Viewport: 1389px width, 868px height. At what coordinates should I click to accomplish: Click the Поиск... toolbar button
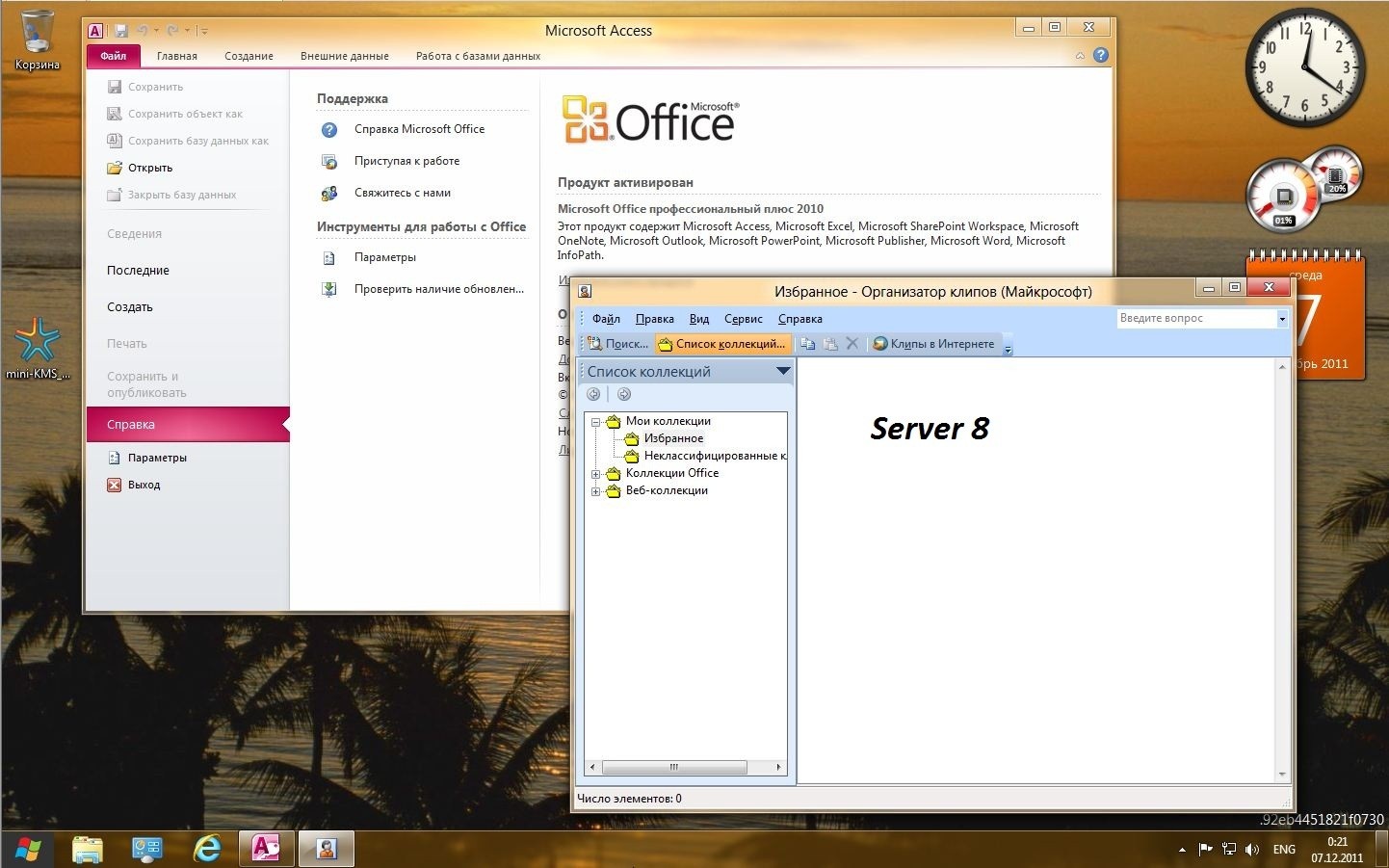[618, 344]
